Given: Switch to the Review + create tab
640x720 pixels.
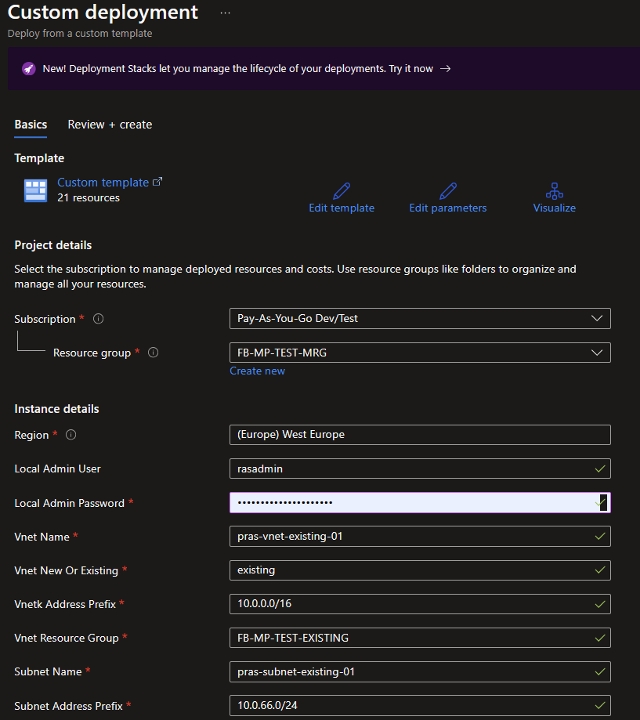Looking at the screenshot, I should tap(110, 125).
